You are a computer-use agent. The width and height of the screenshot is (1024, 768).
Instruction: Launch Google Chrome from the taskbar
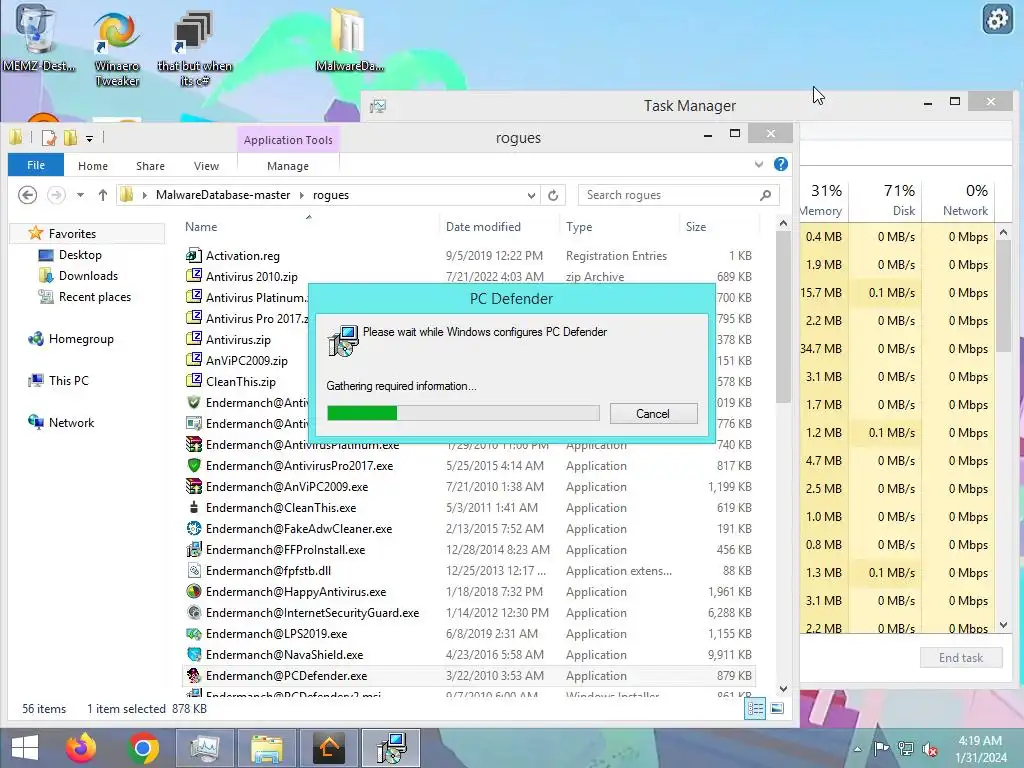(143, 748)
